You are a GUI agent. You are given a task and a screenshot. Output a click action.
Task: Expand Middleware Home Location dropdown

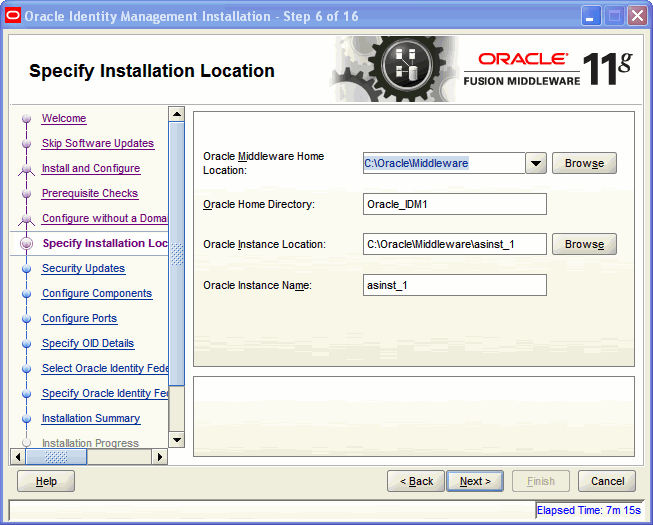click(x=536, y=163)
